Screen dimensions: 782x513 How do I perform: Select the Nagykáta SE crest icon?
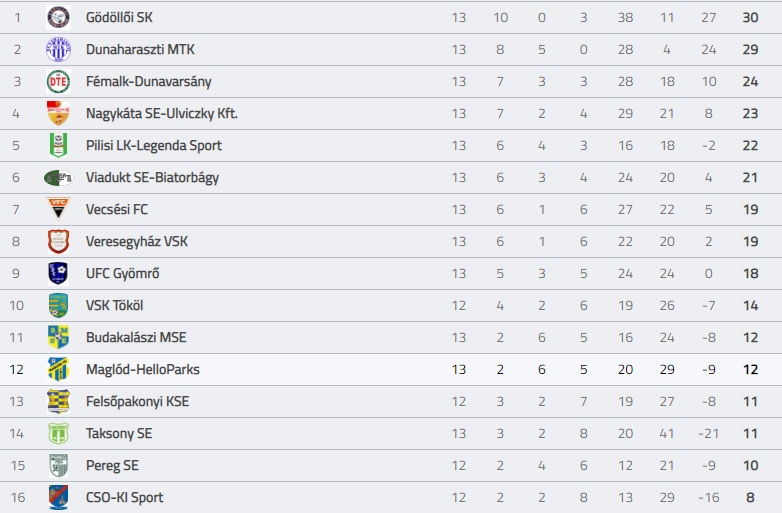58,113
